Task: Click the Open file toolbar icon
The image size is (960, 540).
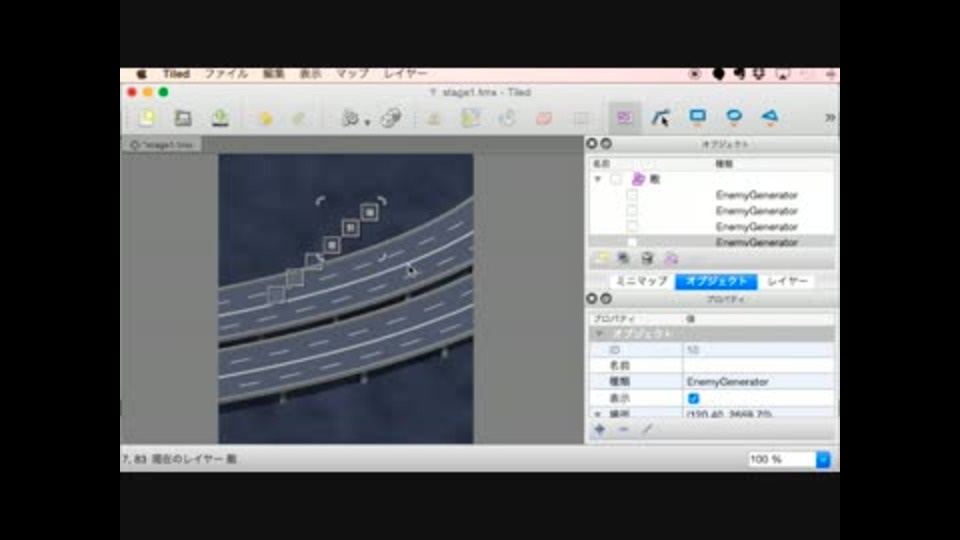Action: pos(183,118)
